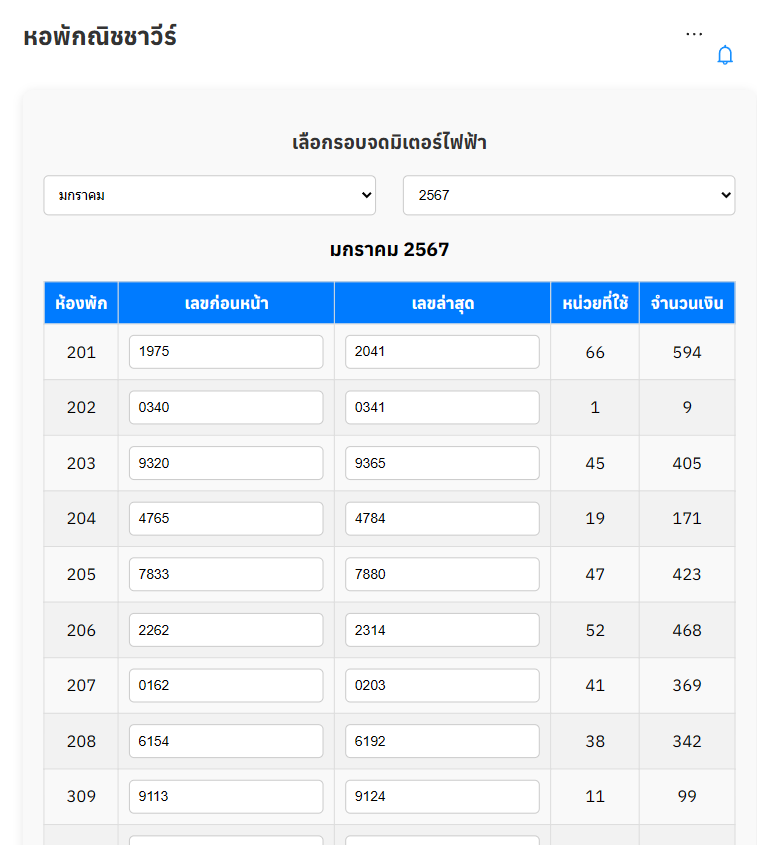
Task: Select room 203 previous reading input
Action: tap(226, 463)
